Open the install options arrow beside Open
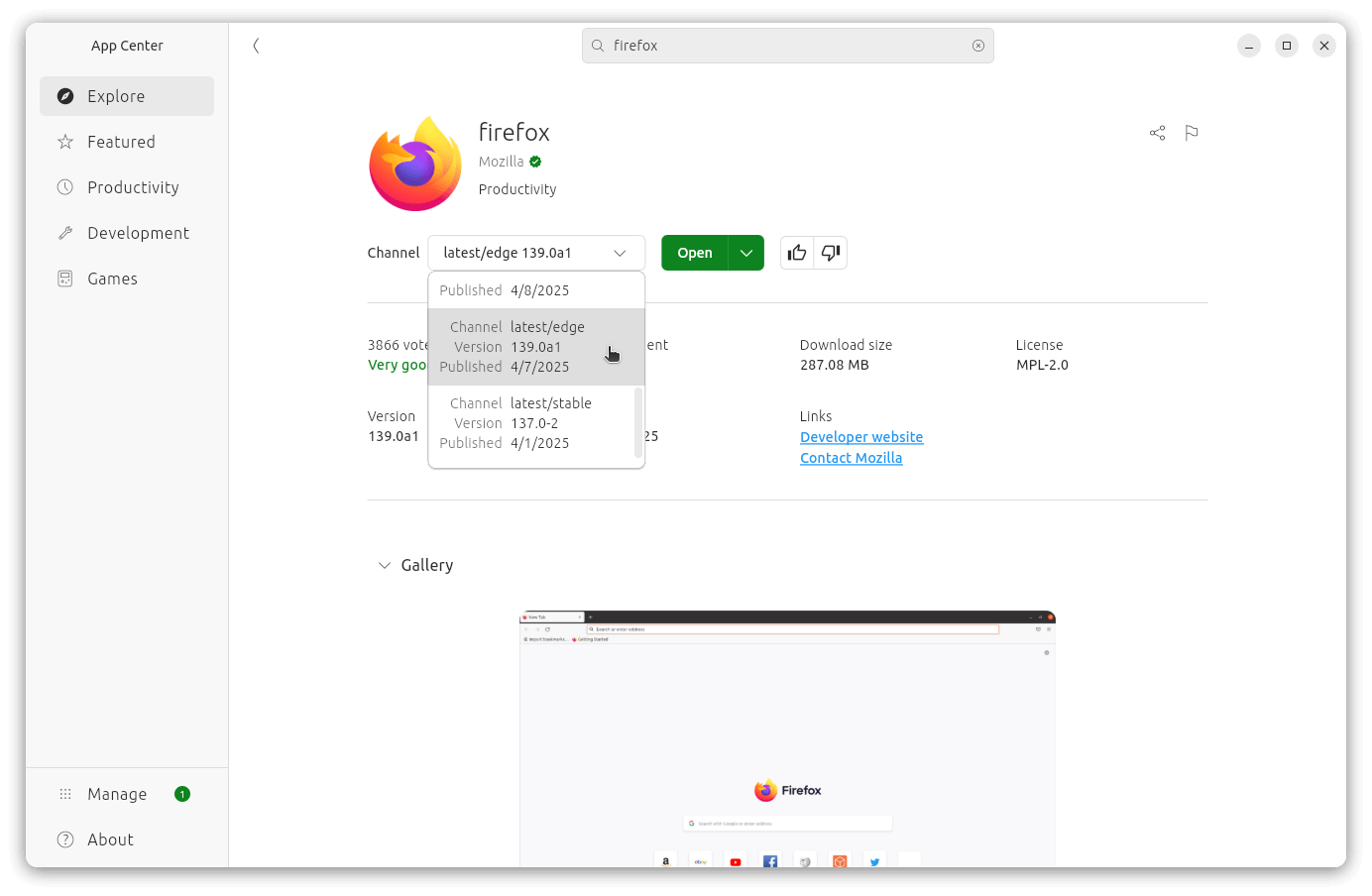The height and width of the screenshot is (896, 1372). (745, 253)
